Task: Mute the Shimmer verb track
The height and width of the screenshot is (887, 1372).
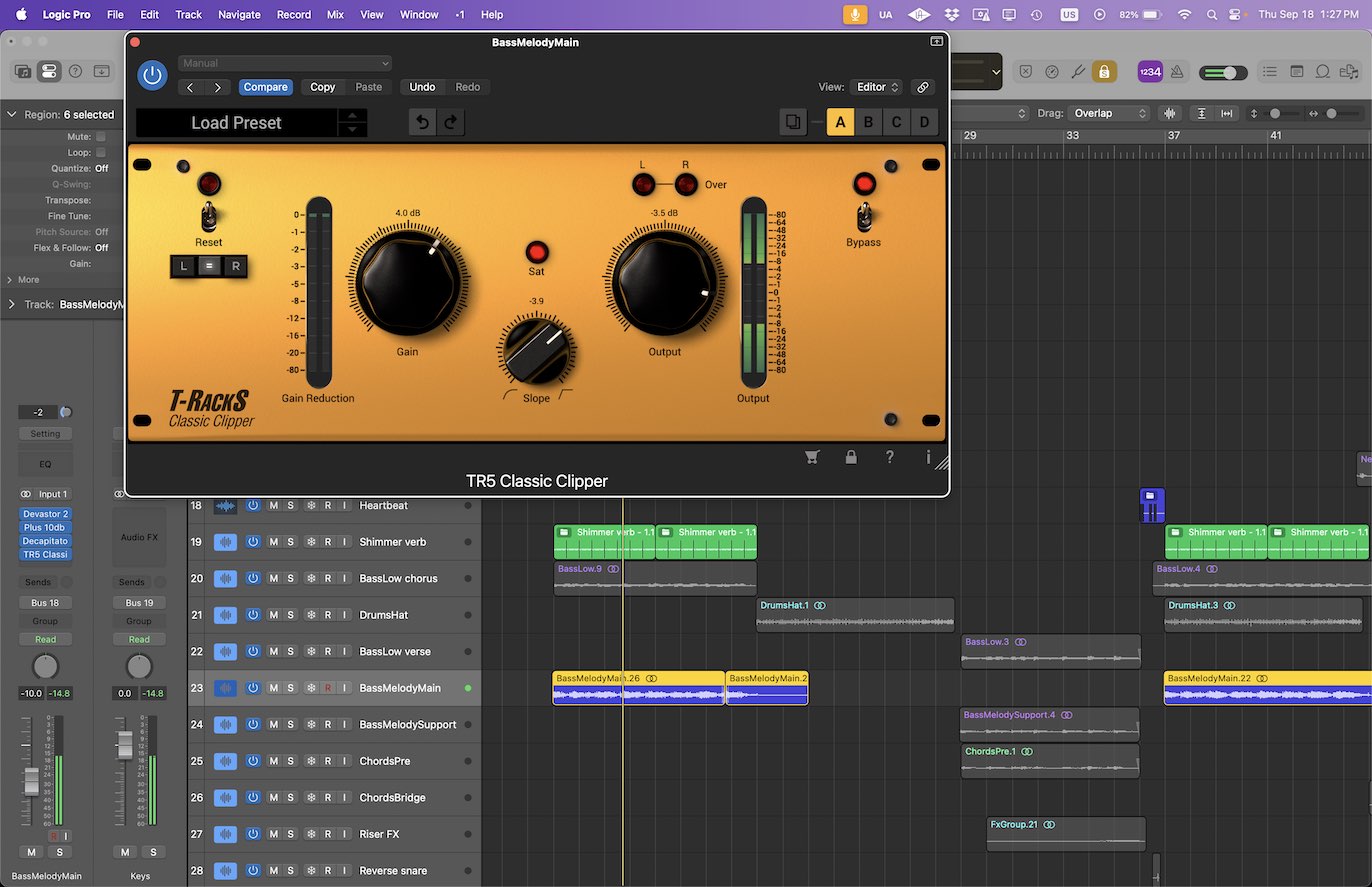Action: (273, 542)
